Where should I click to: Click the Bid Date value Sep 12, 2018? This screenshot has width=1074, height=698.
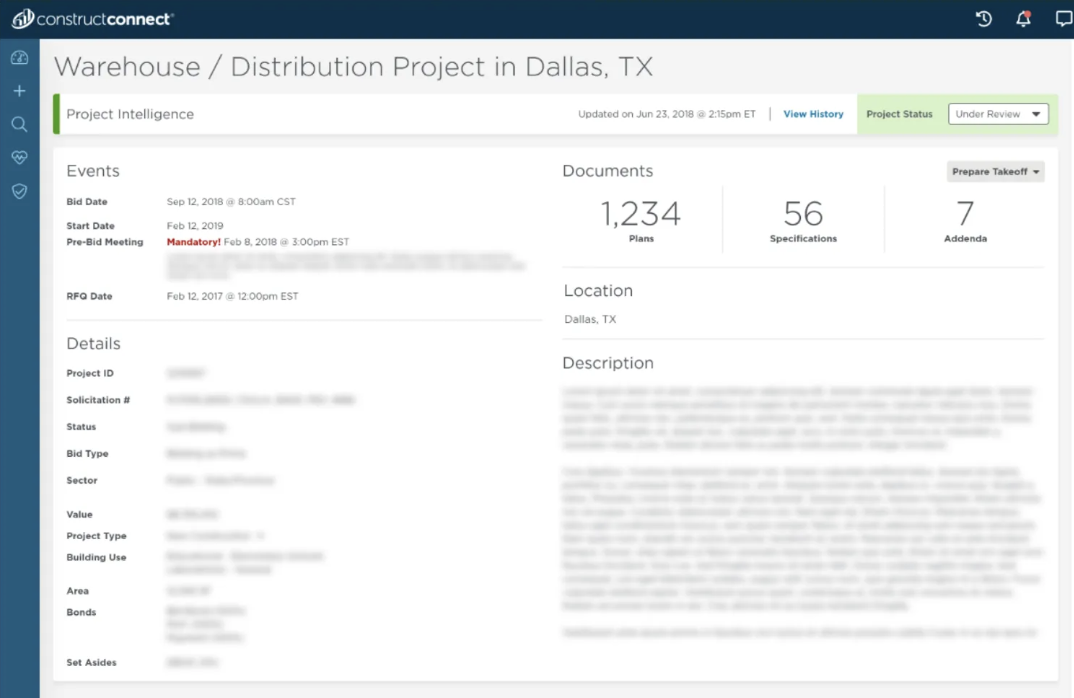[x=231, y=202]
